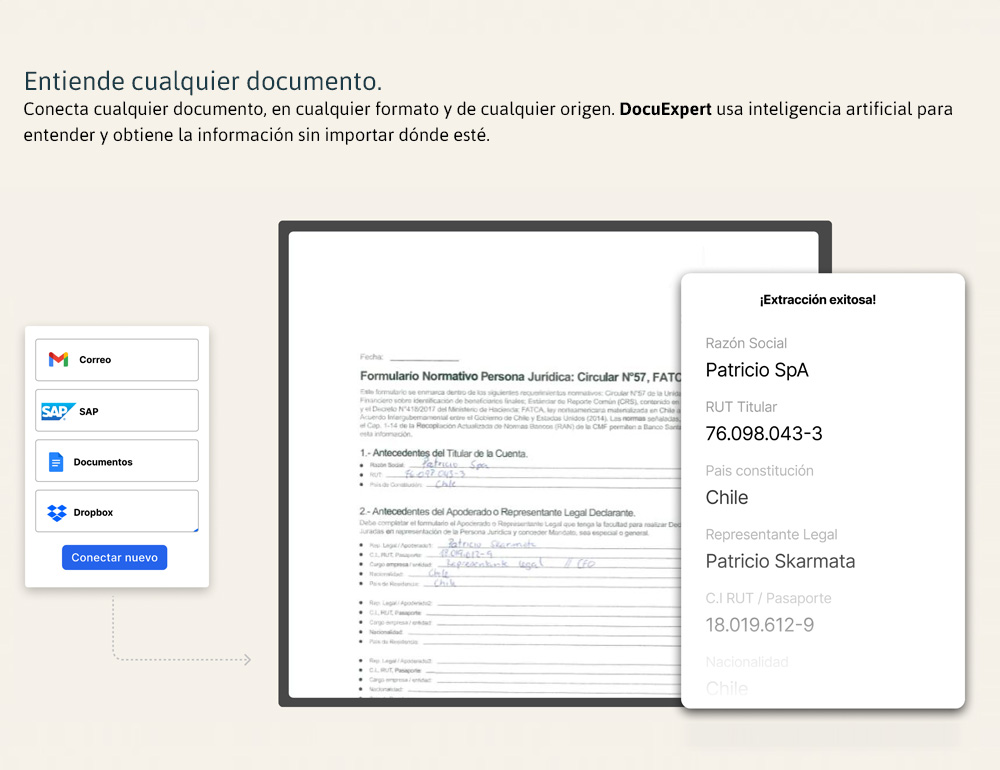Viewport: 1000px width, 770px height.
Task: Select Chile under País constitución
Action: [727, 498]
